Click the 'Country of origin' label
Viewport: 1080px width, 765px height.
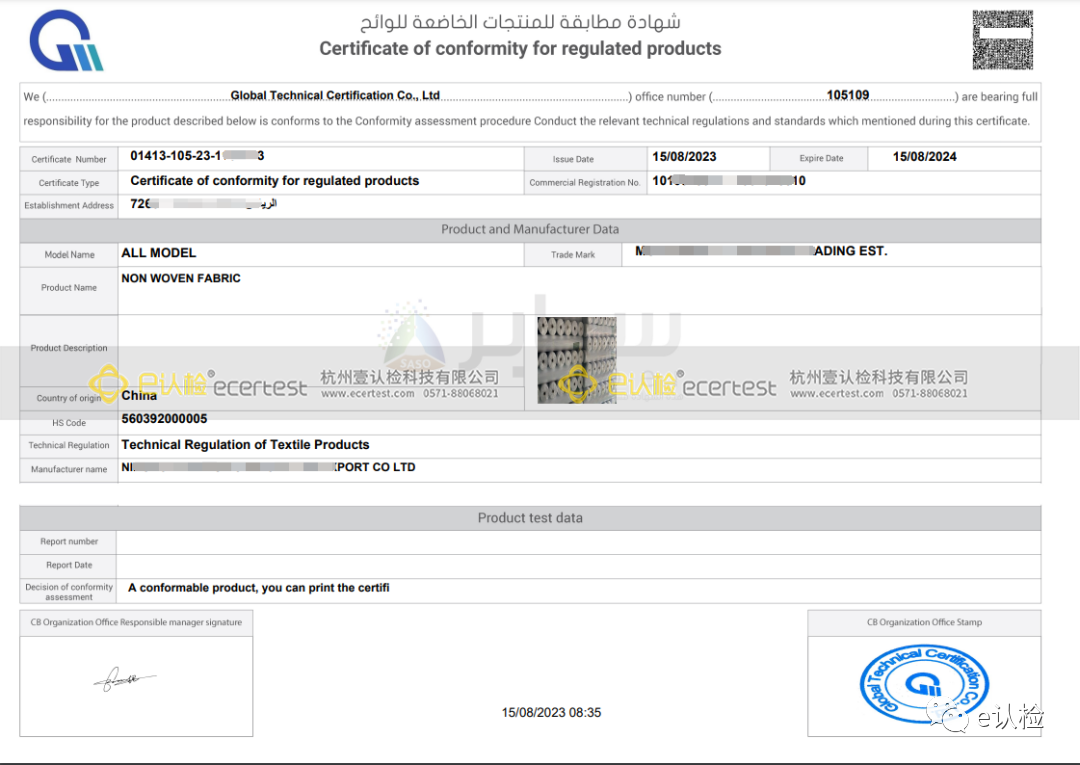(69, 398)
